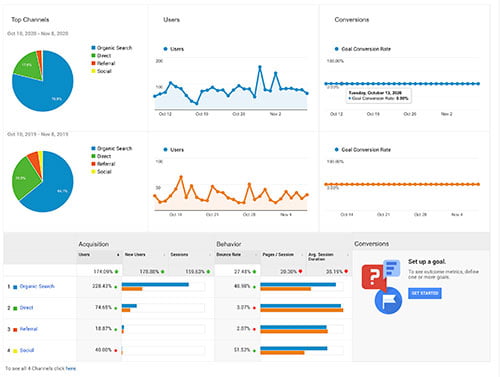Click the yellow Social legend square in 2019 chart

93,171
